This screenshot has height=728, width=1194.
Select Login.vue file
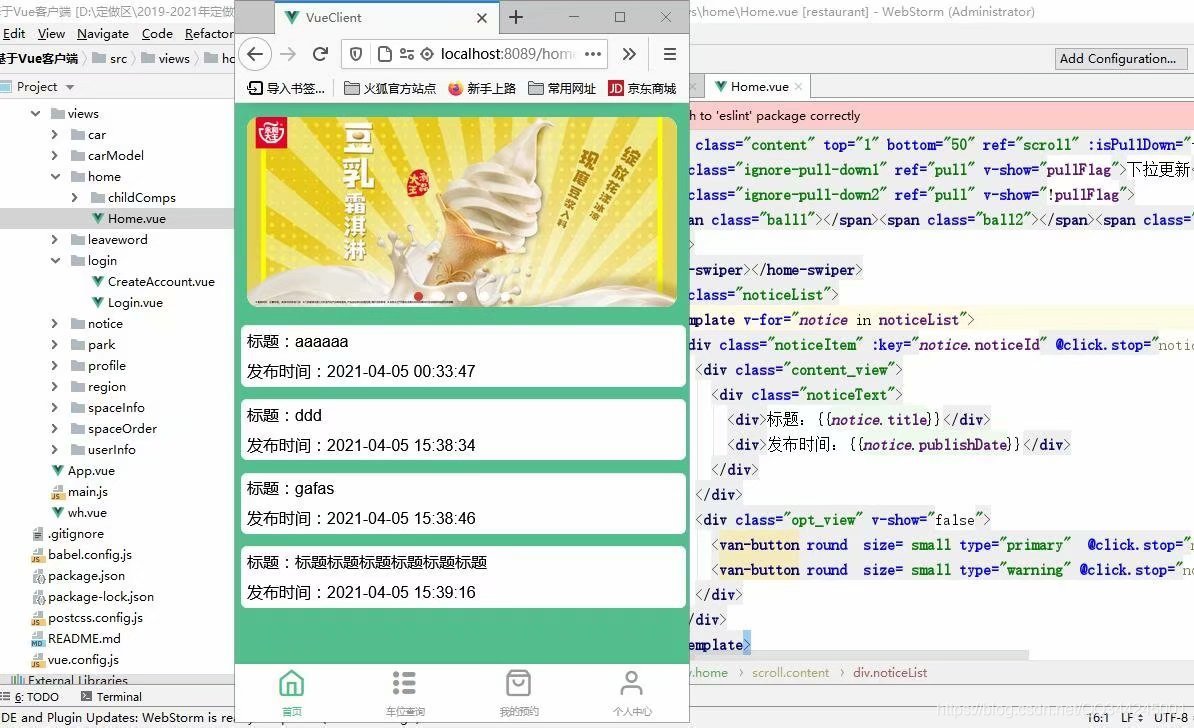(x=127, y=302)
